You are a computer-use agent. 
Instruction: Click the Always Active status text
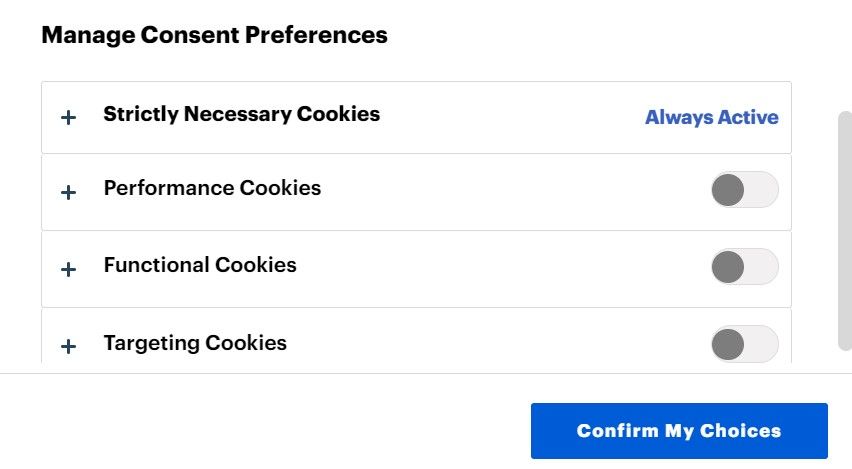coord(711,117)
